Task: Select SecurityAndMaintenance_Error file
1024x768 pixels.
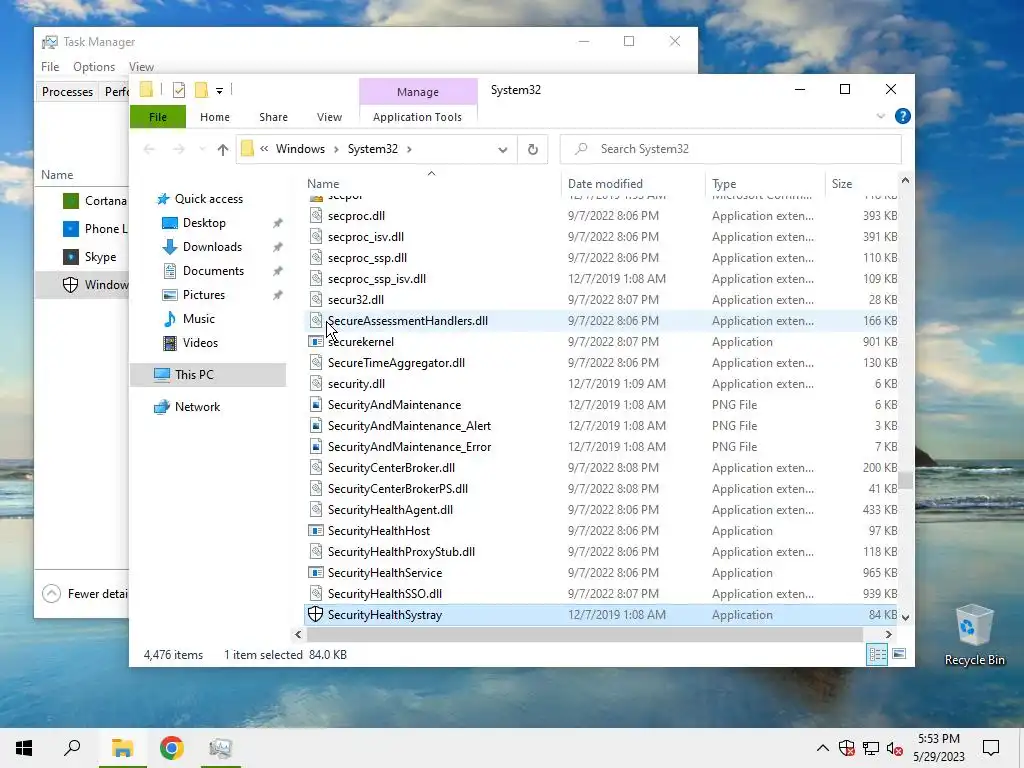Action: [x=409, y=447]
